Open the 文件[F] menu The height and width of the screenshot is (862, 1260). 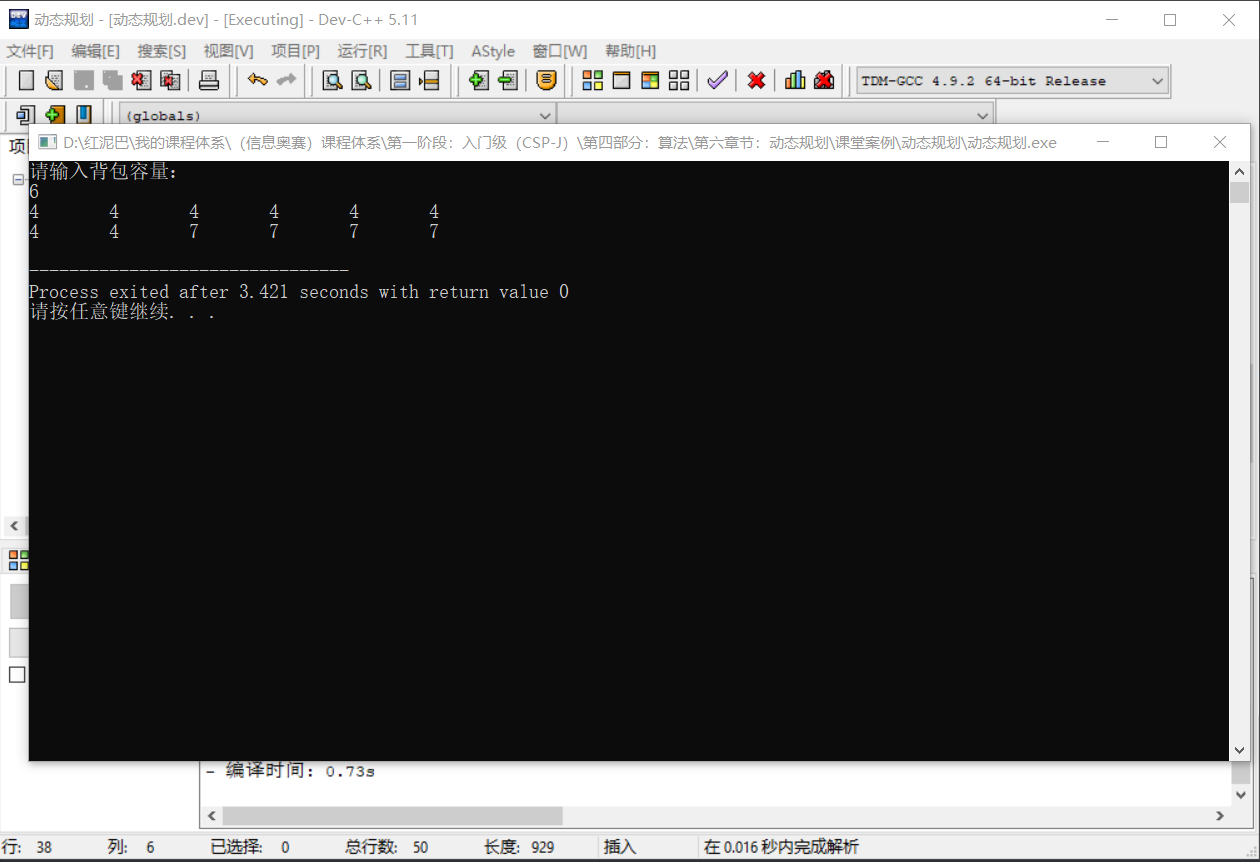[31, 51]
